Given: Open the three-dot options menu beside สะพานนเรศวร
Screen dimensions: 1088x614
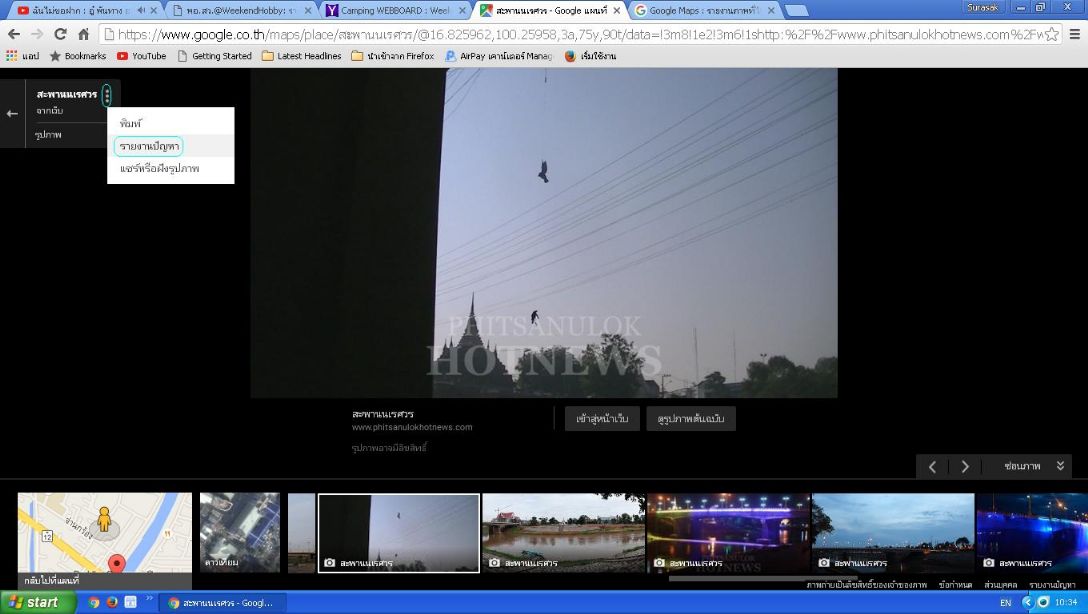Looking at the screenshot, I should pyautogui.click(x=107, y=96).
